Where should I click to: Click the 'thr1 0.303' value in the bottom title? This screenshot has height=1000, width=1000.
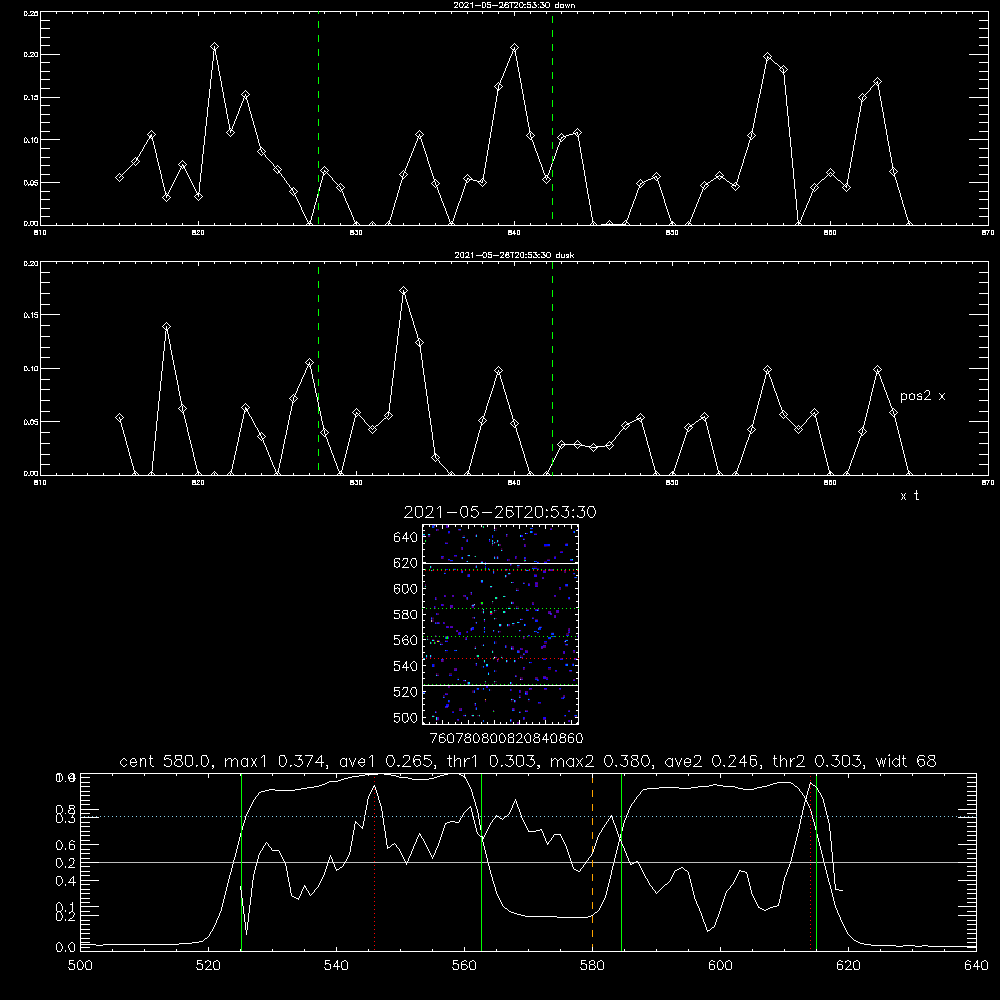pos(492,761)
